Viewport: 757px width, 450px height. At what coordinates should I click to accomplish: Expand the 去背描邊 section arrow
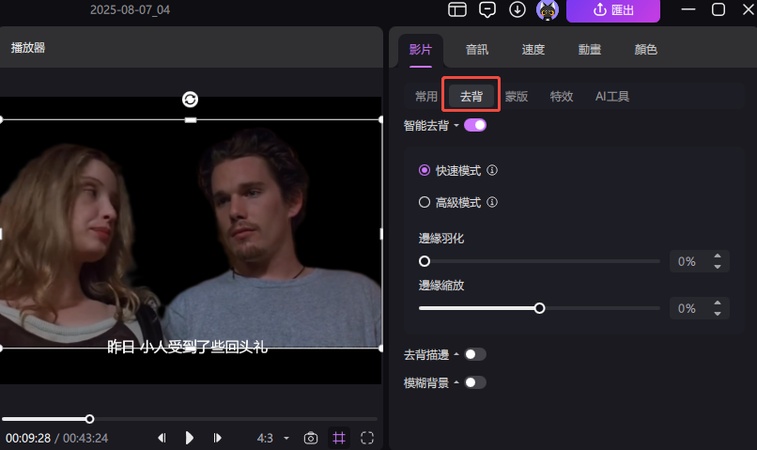(x=456, y=354)
